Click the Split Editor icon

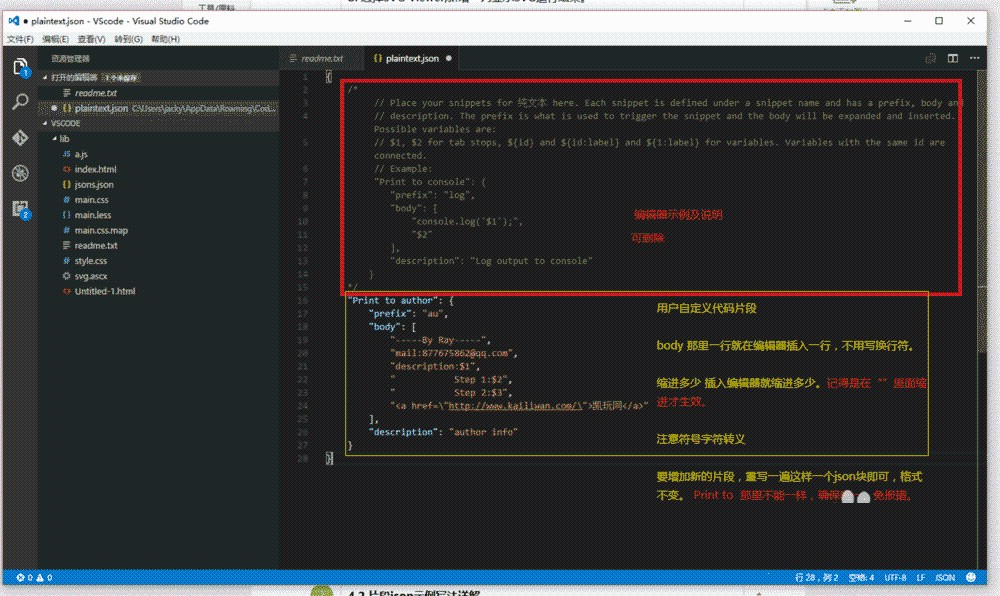952,59
